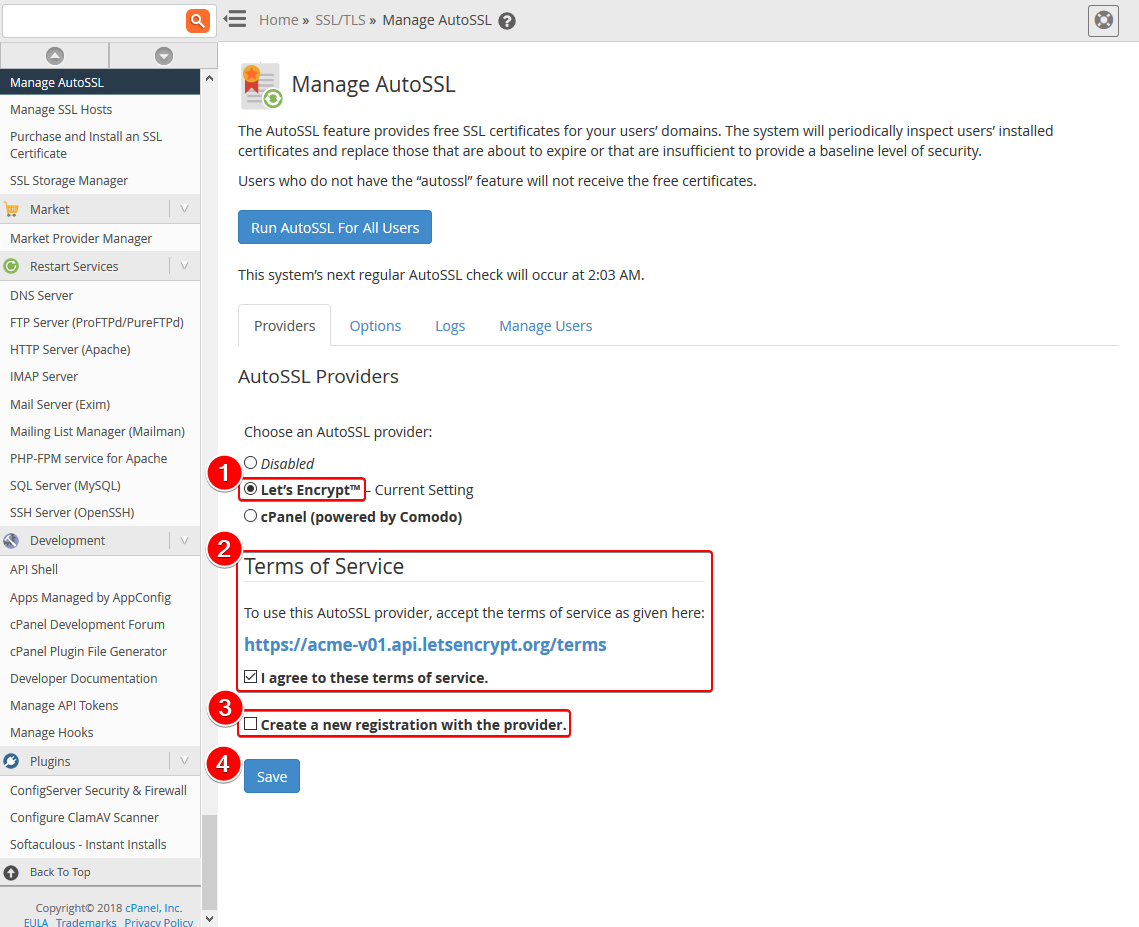Switch to the Manage Users tab
Viewport: 1139px width, 927px height.
click(546, 326)
